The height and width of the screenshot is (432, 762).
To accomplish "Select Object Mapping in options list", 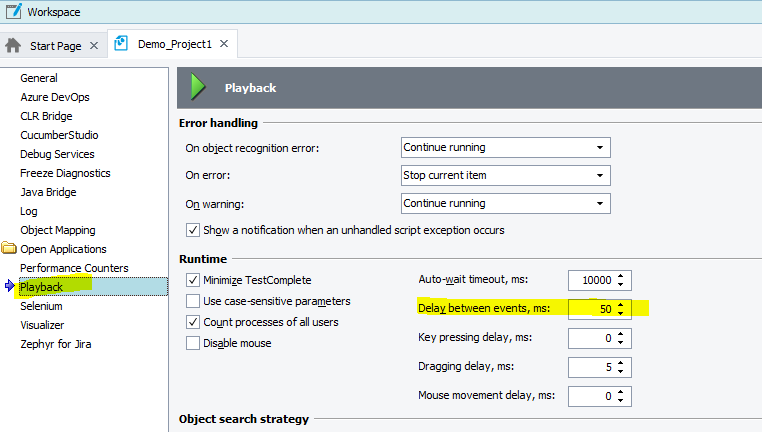I will point(58,230).
